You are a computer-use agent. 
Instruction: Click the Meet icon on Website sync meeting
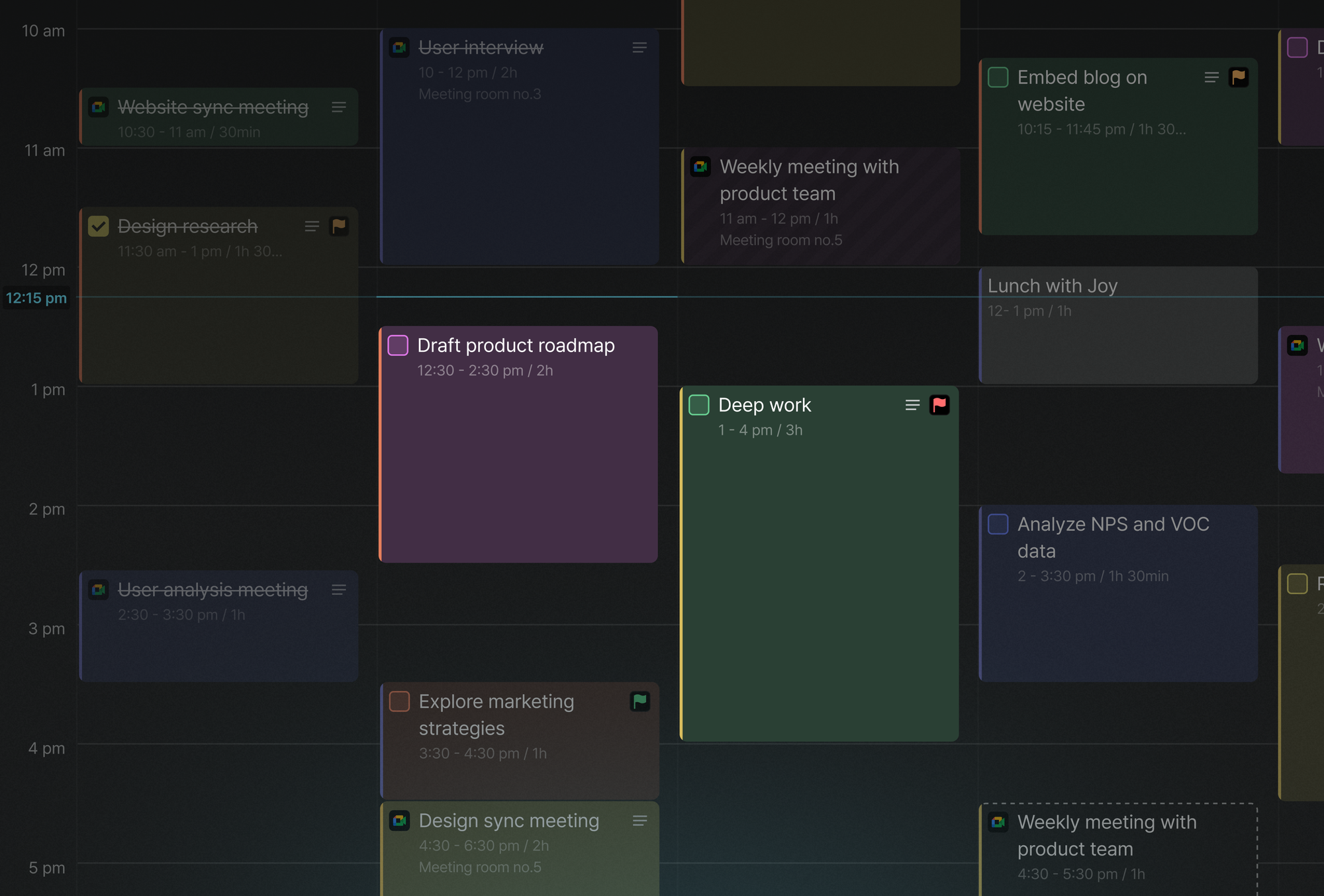tap(99, 107)
